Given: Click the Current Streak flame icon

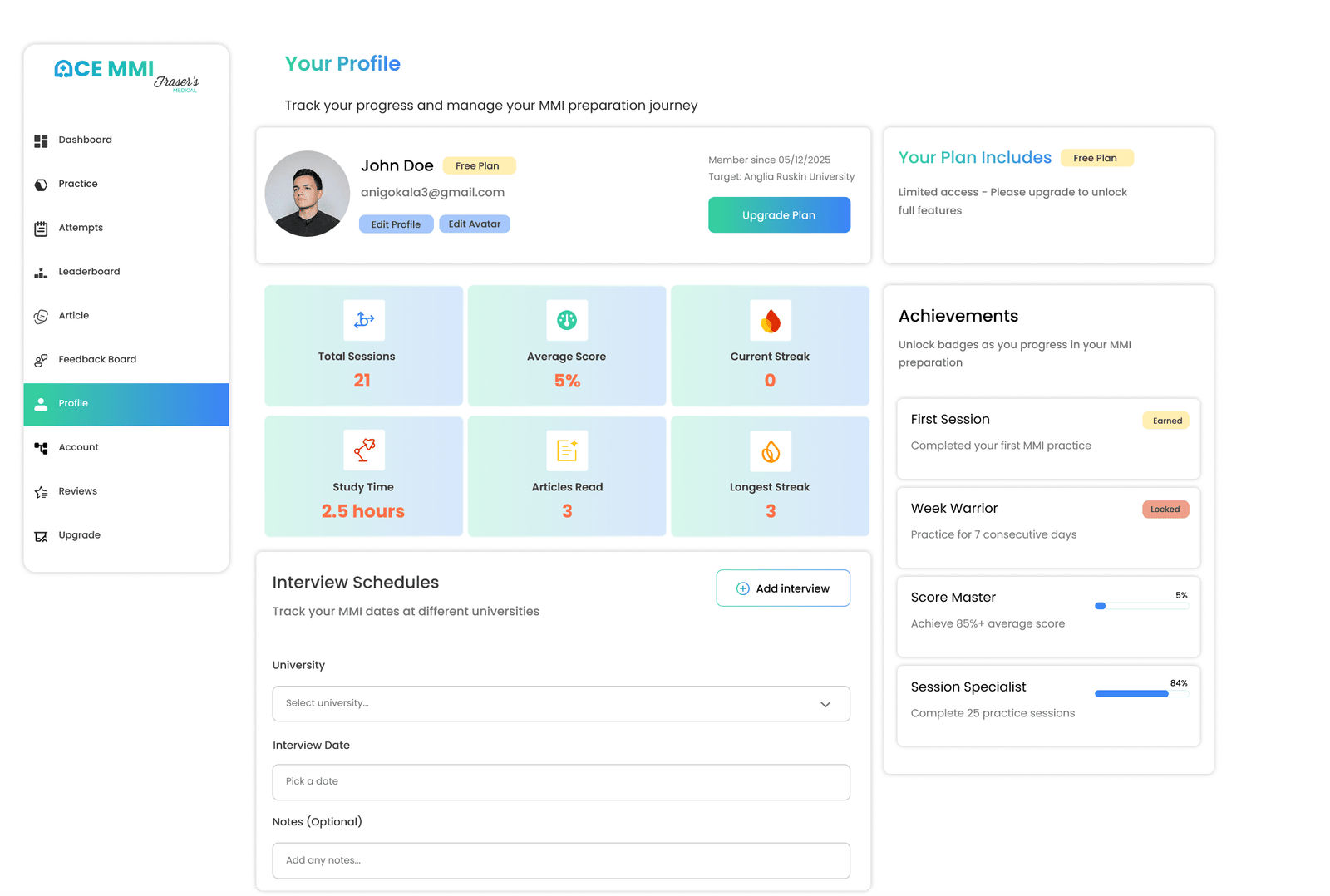Looking at the screenshot, I should click(771, 320).
